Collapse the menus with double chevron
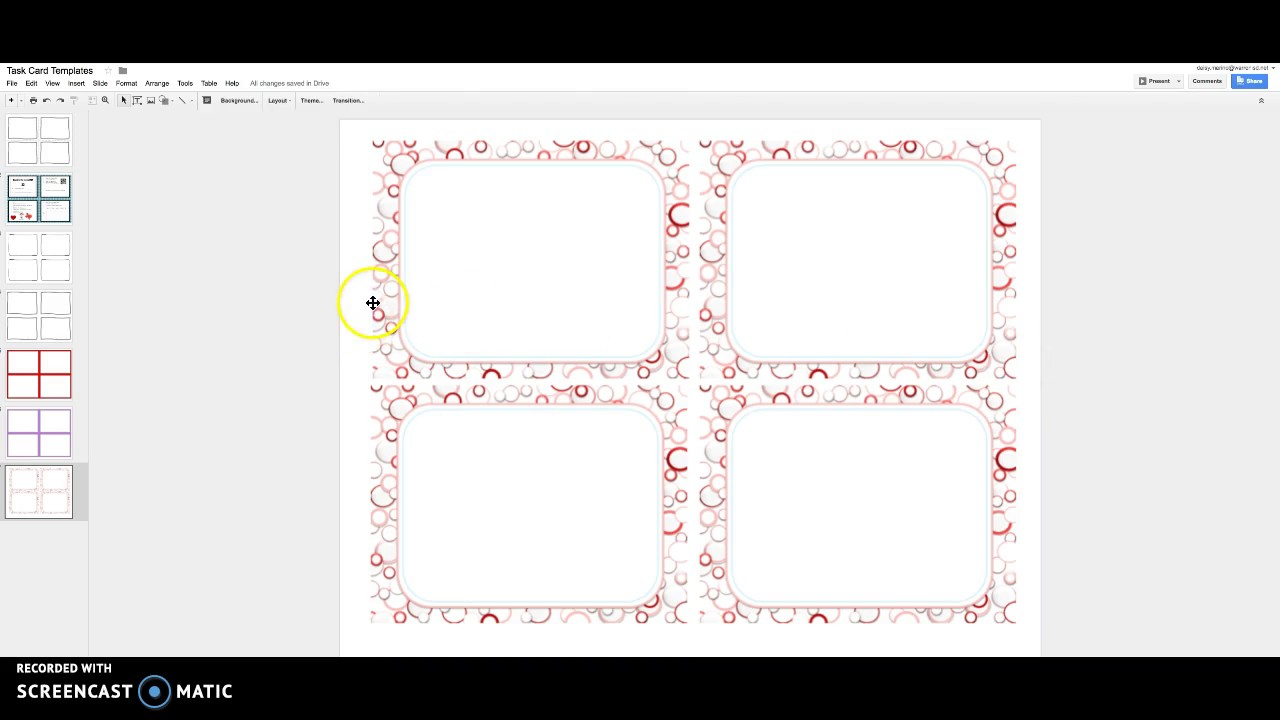The width and height of the screenshot is (1280, 720). (x=1261, y=100)
